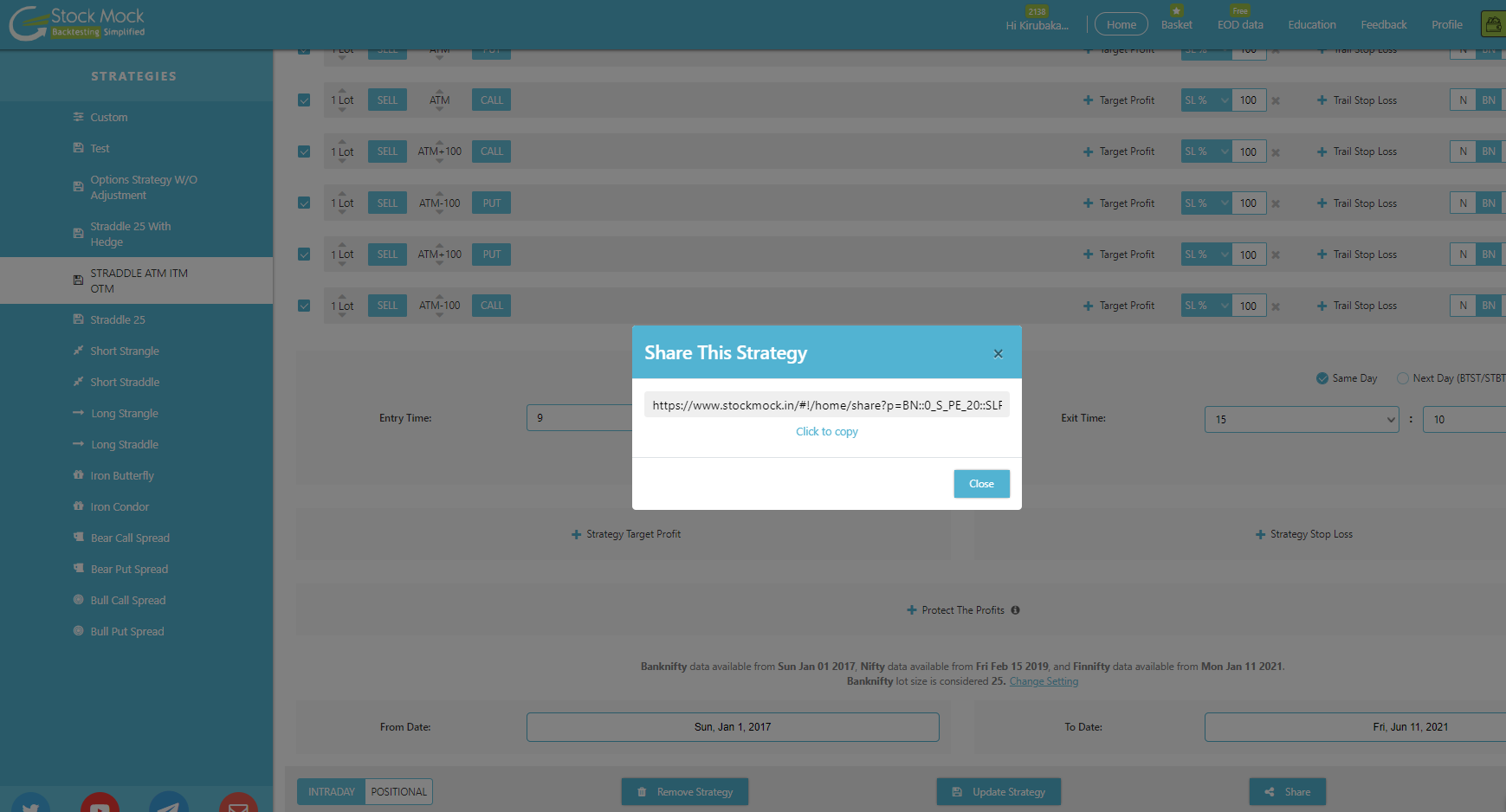Image resolution: width=1506 pixels, height=812 pixels.
Task: Open SL % dropdown on ATM+100 CALL leg
Action: [x=1206, y=151]
